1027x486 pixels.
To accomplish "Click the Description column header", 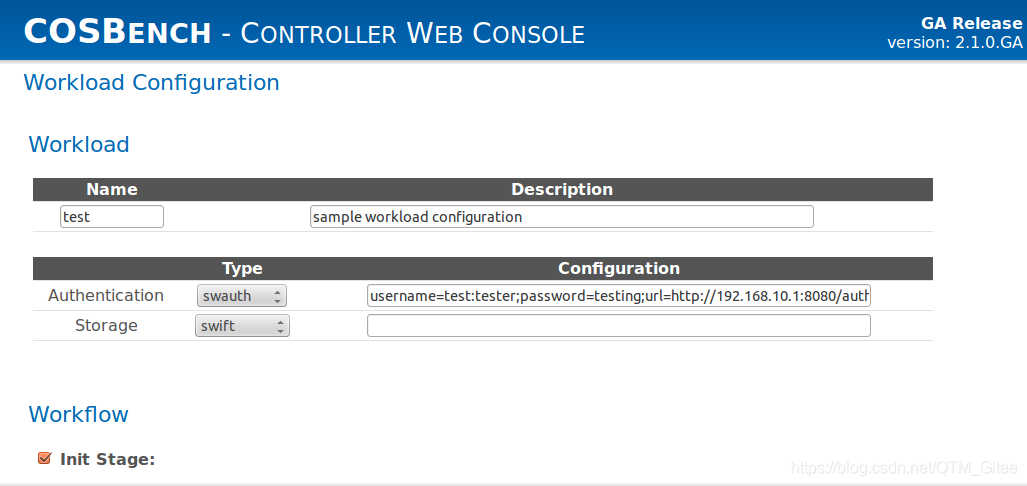I will click(x=562, y=189).
